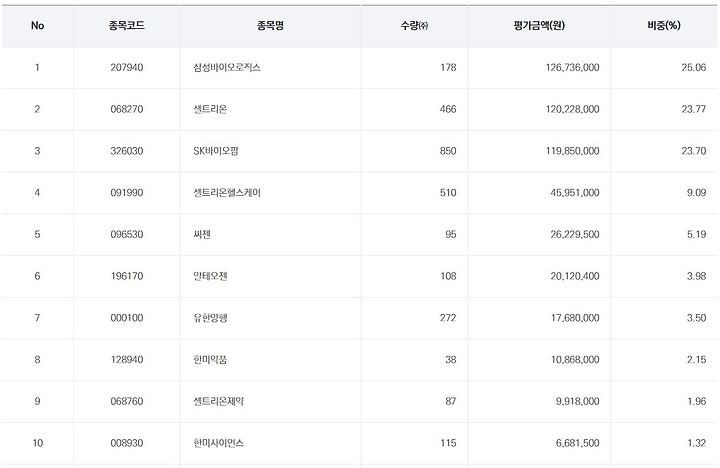Select stock name 삼성바이오로직스

(x=227, y=68)
